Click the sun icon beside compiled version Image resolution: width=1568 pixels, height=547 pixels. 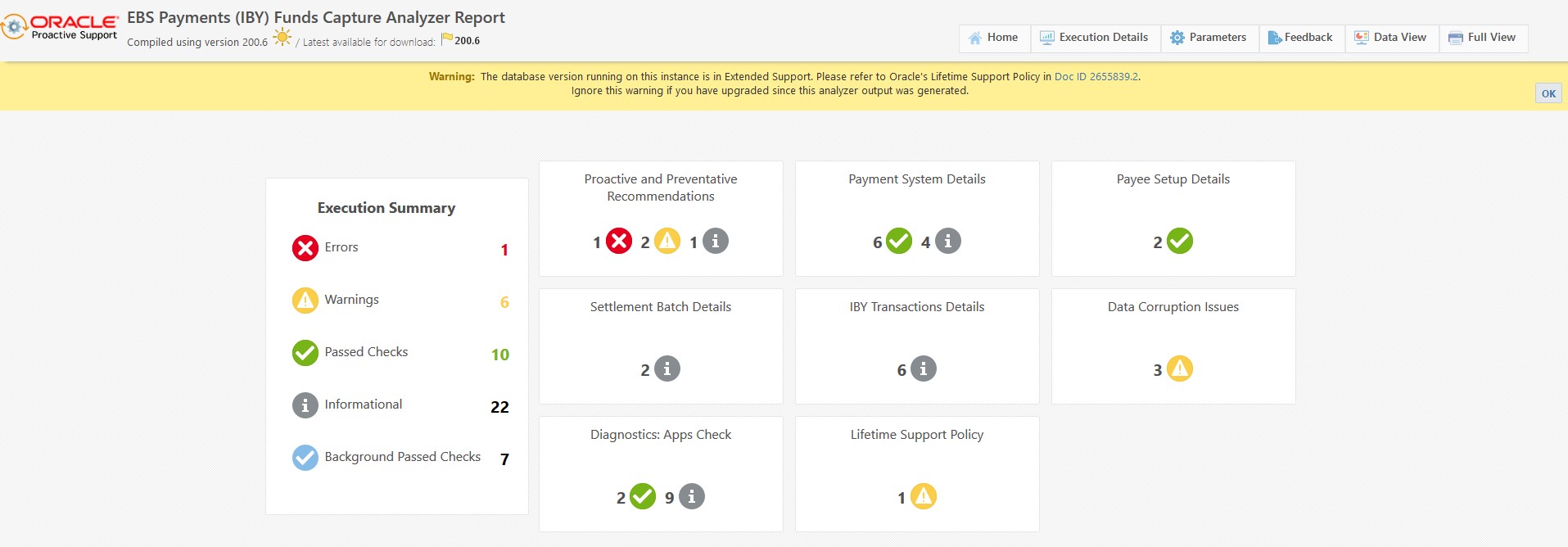(x=282, y=38)
